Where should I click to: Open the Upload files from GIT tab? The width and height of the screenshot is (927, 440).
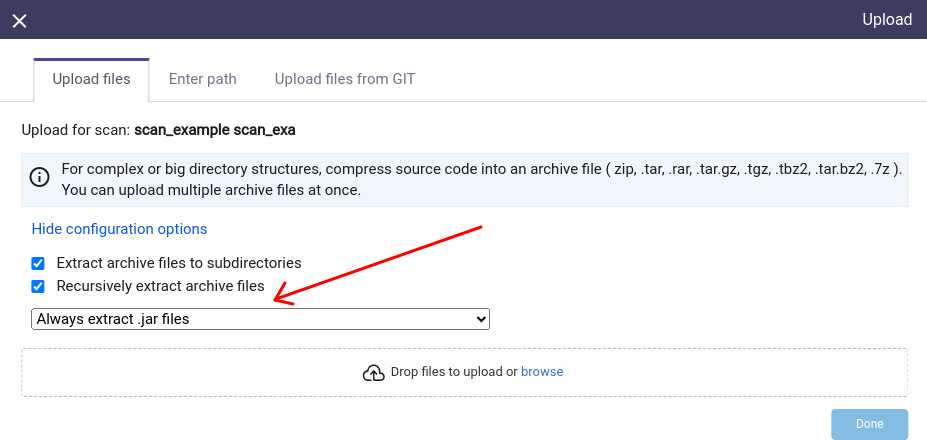pyautogui.click(x=345, y=79)
